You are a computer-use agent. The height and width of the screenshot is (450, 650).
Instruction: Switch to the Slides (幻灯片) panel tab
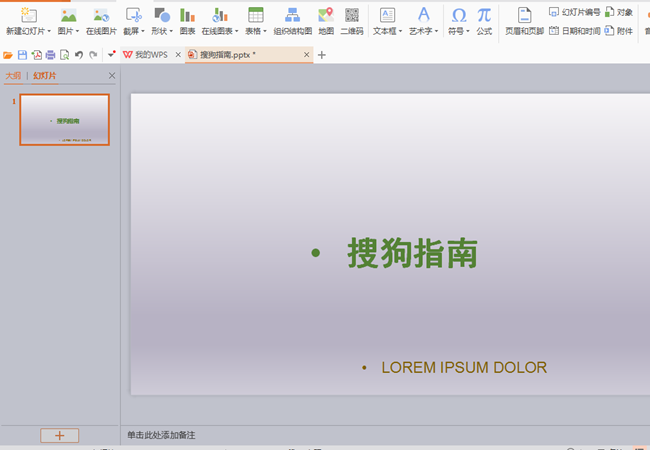point(45,75)
